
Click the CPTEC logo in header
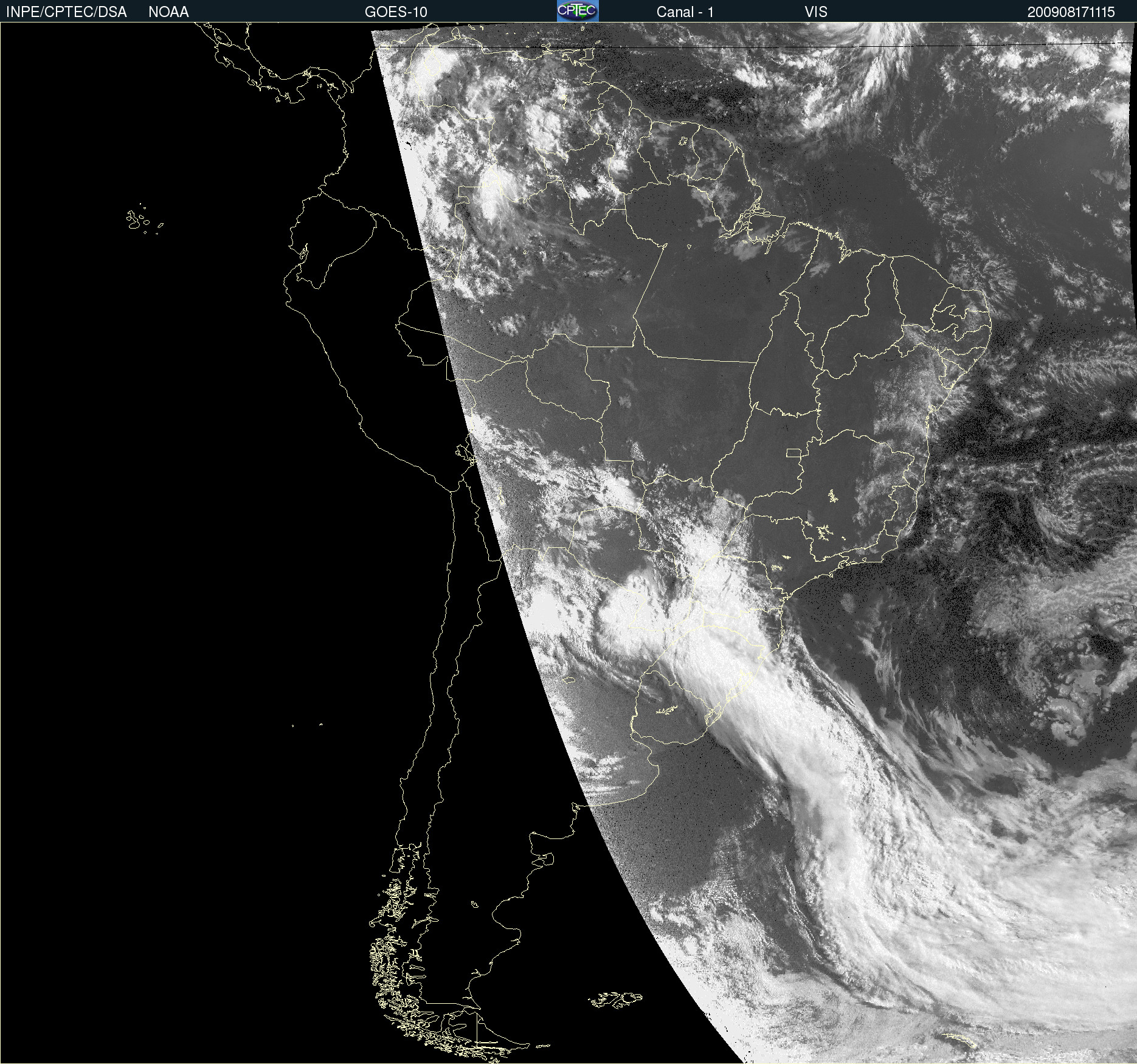click(x=578, y=11)
